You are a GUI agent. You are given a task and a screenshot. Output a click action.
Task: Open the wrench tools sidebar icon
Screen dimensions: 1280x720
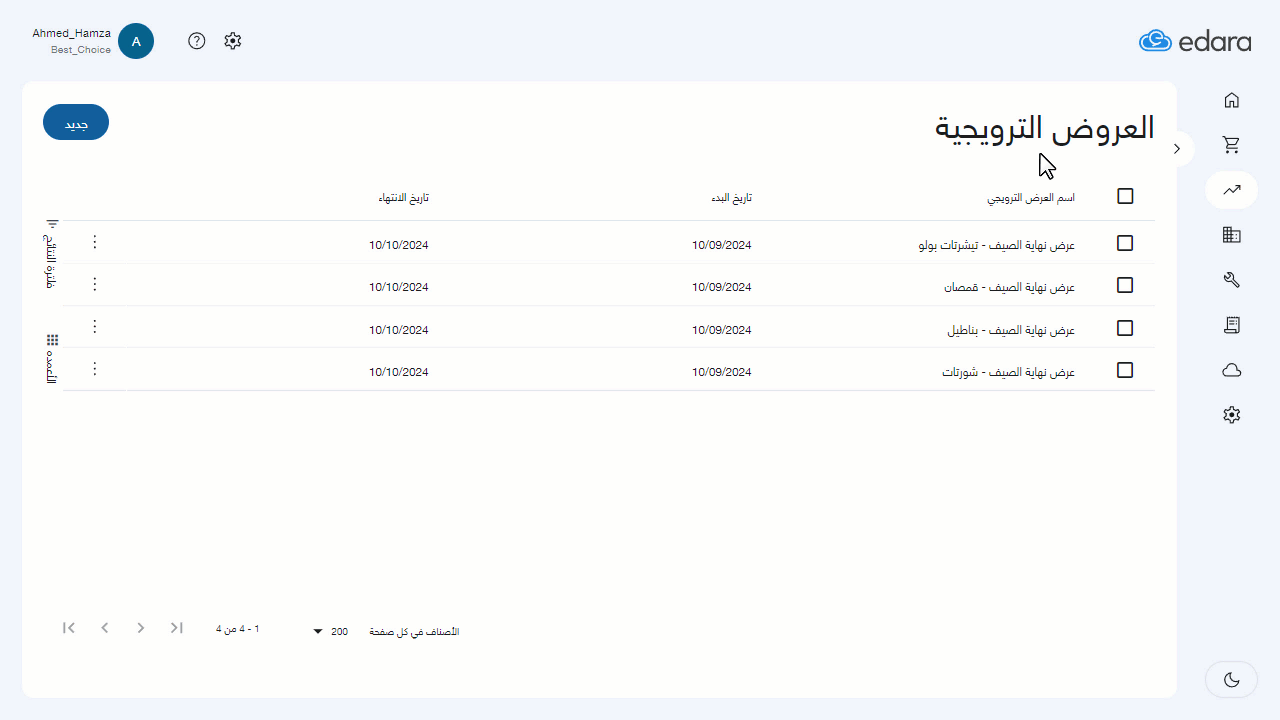(1232, 280)
